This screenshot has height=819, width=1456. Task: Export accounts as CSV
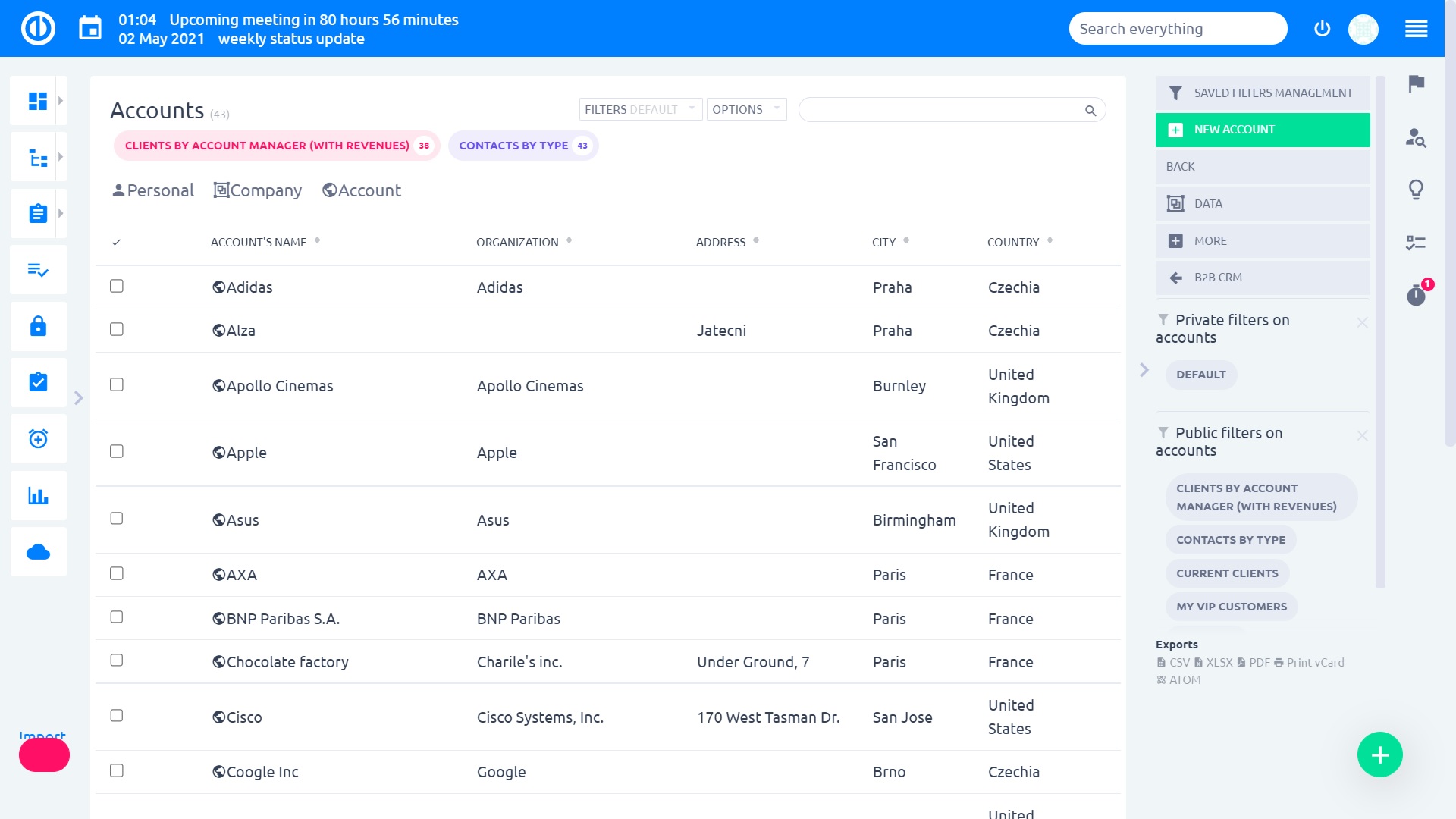coord(1173,662)
